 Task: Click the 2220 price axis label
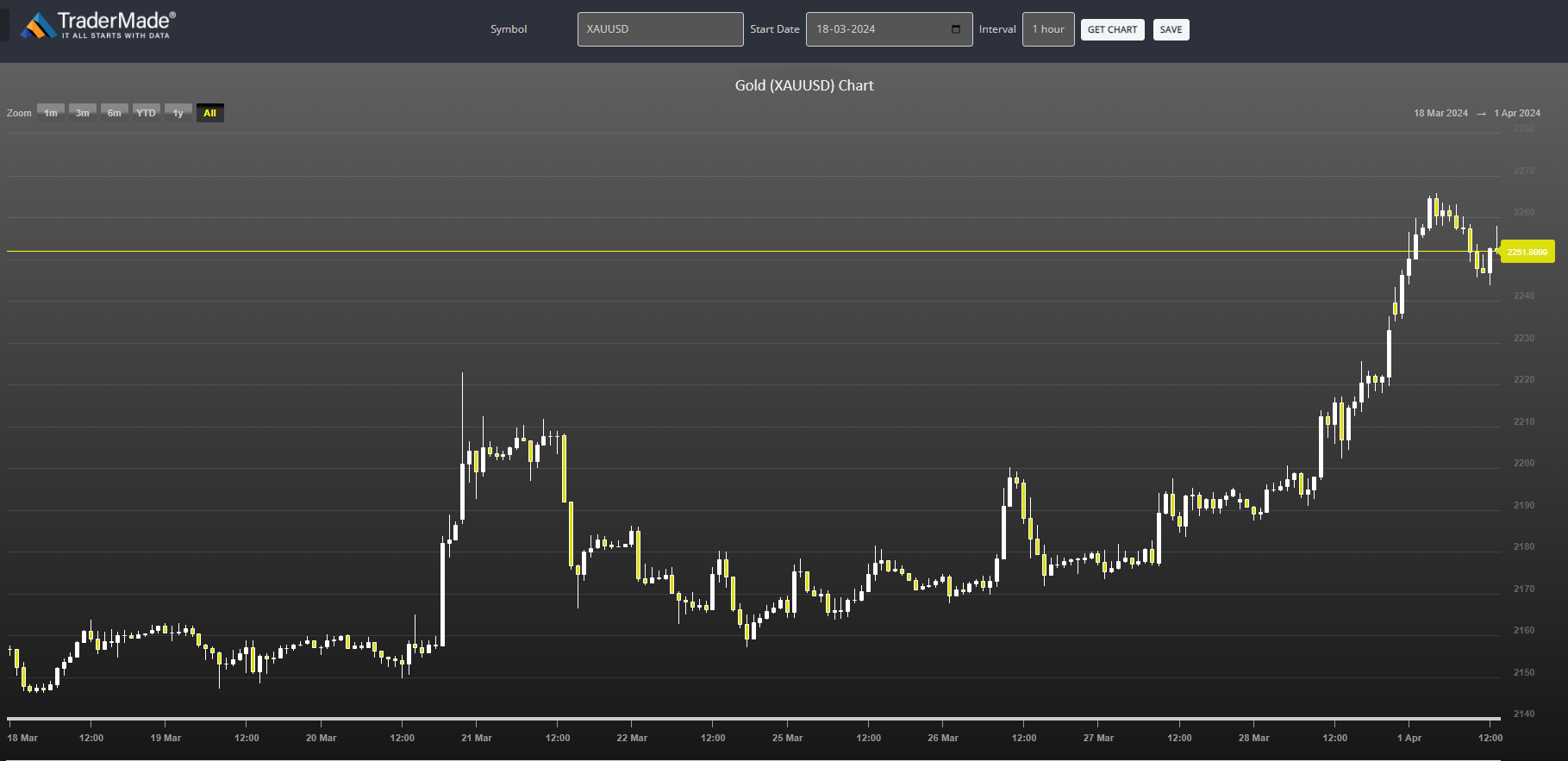(1524, 379)
